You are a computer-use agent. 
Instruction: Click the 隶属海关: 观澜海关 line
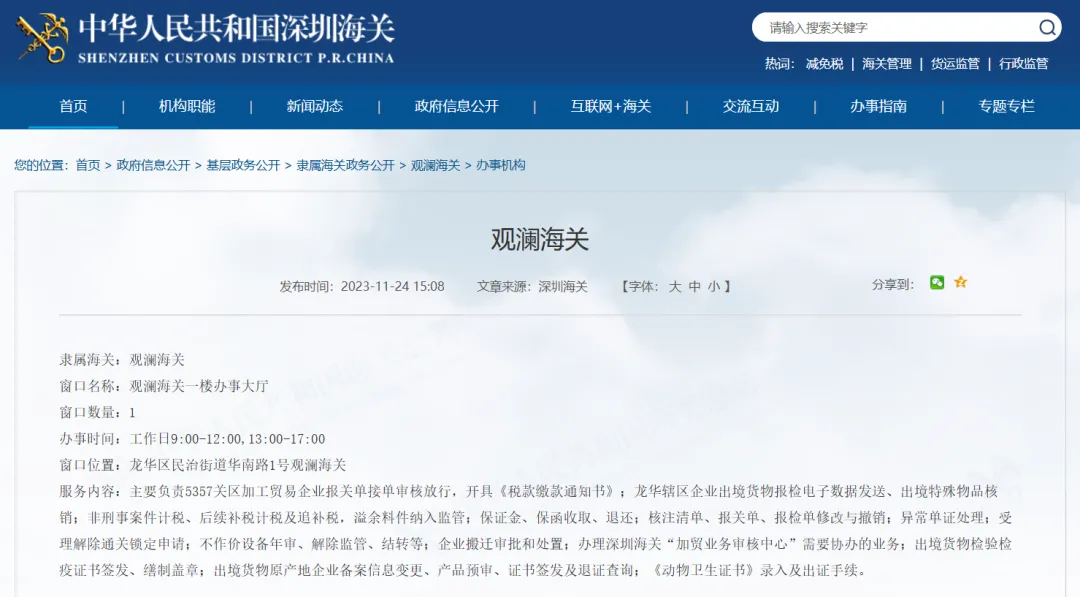click(x=122, y=360)
